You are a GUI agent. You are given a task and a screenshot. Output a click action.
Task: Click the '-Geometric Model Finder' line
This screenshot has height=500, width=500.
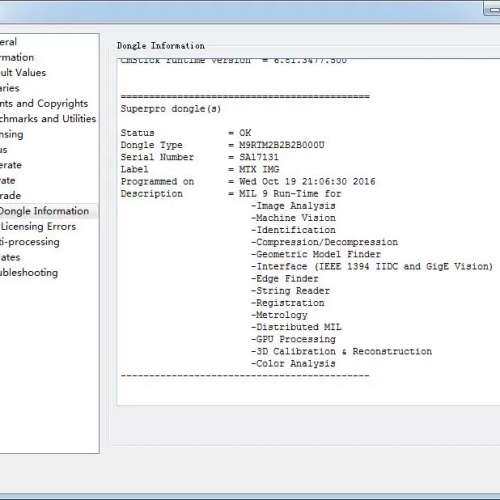(x=316, y=254)
